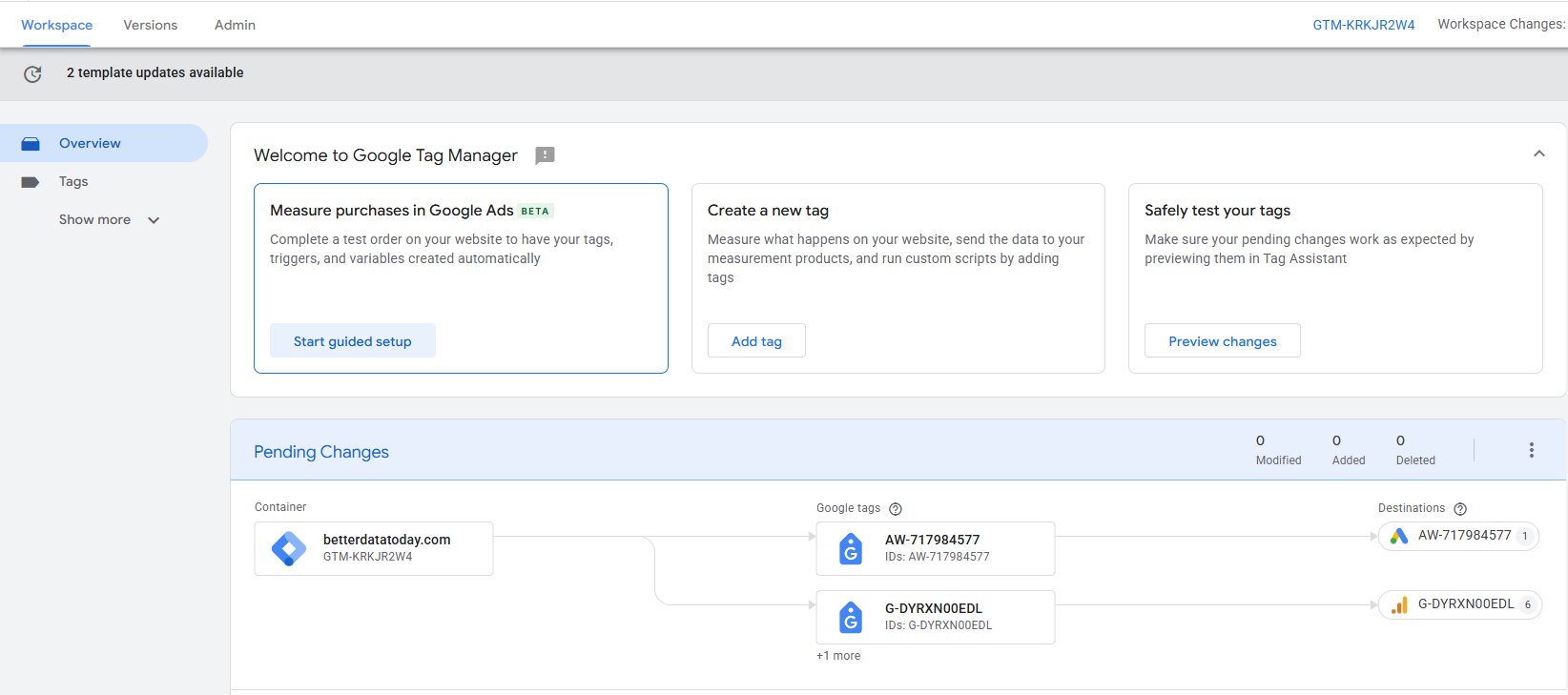Click the AW-717984577 Google tag icon
Image resolution: width=1568 pixels, height=695 pixels.
pos(850,548)
